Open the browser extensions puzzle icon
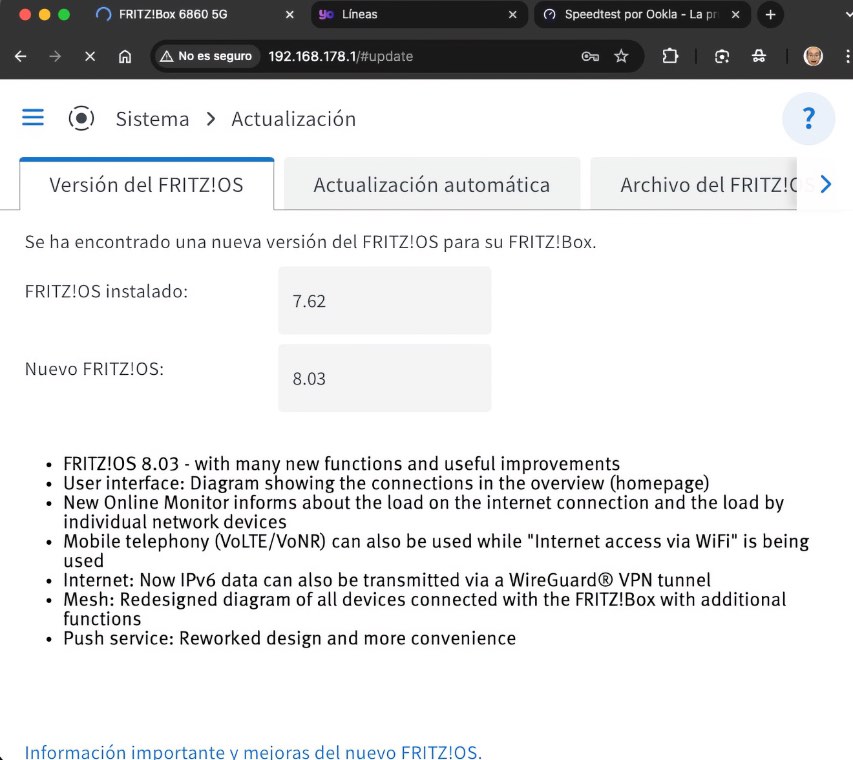 coord(670,56)
